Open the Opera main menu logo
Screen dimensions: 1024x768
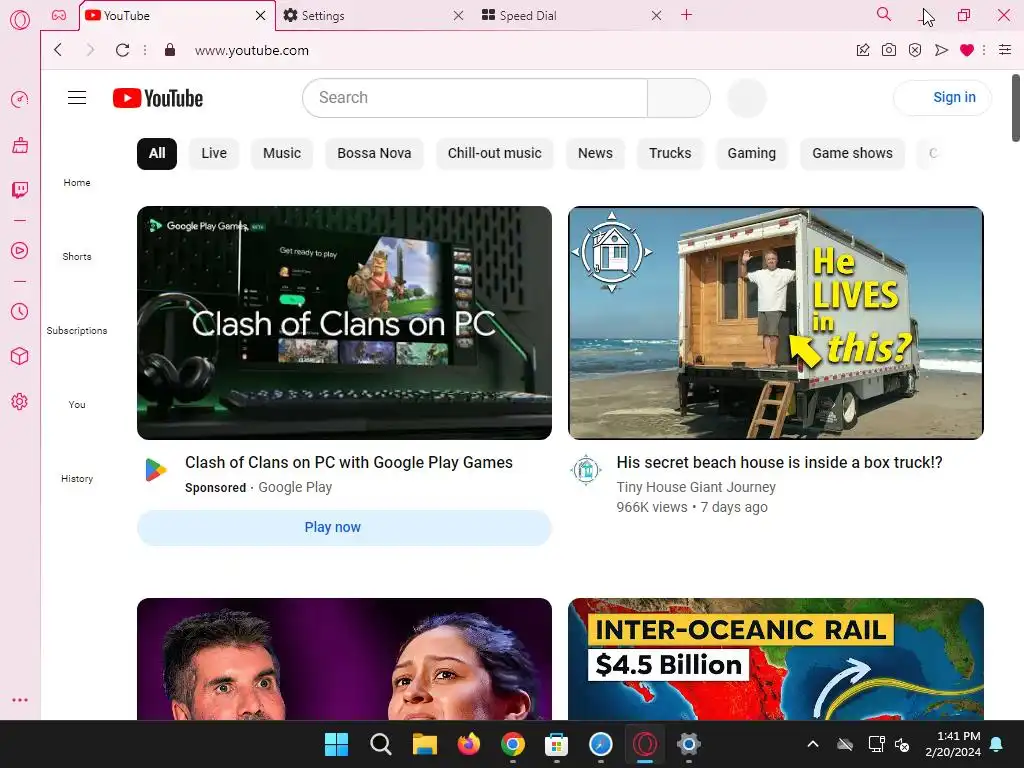[x=20, y=20]
